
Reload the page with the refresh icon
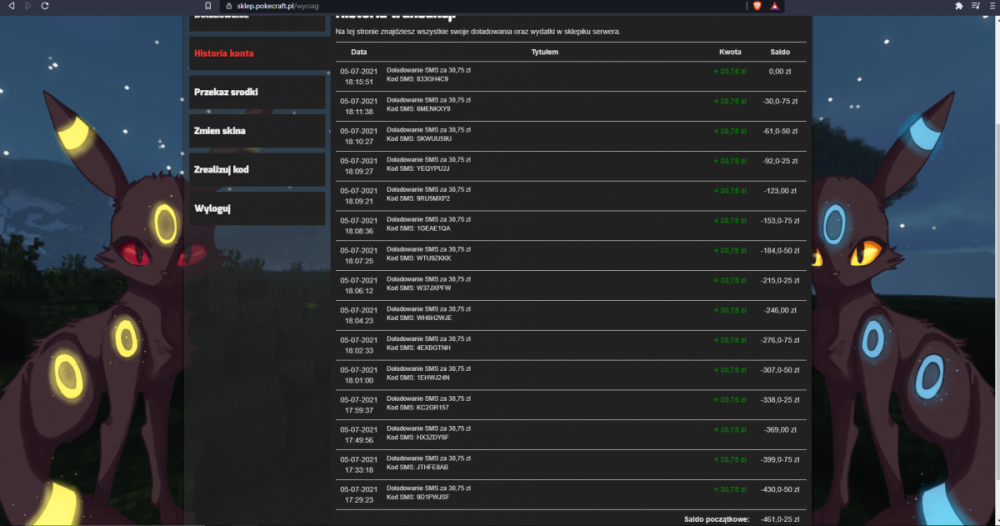click(45, 6)
